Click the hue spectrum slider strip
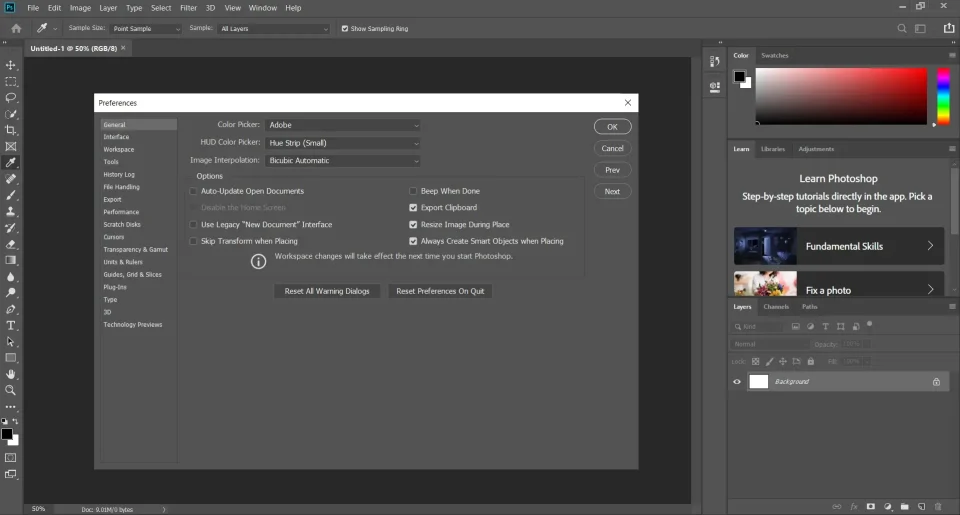Screen dimensions: 960x515 click(x=942, y=96)
